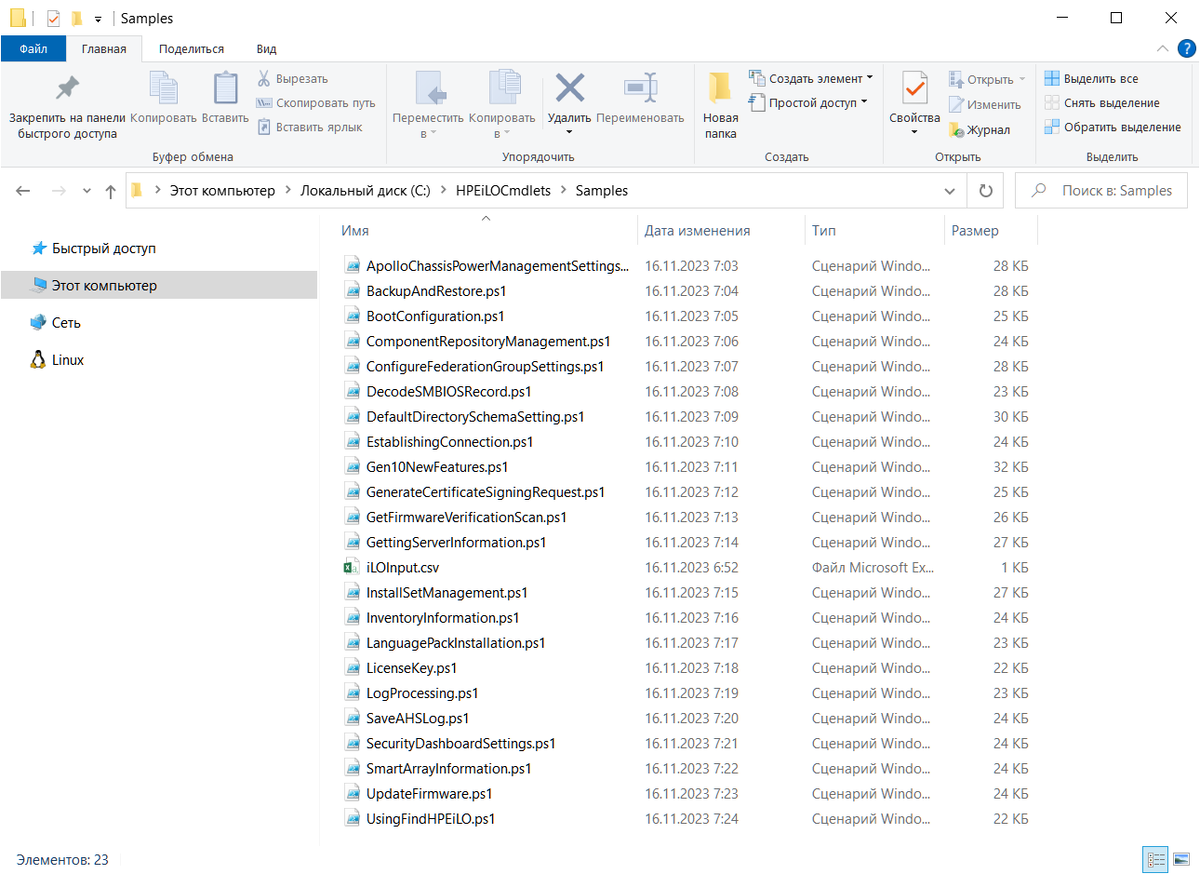Sort by Дата изменения column header

[x=697, y=231]
